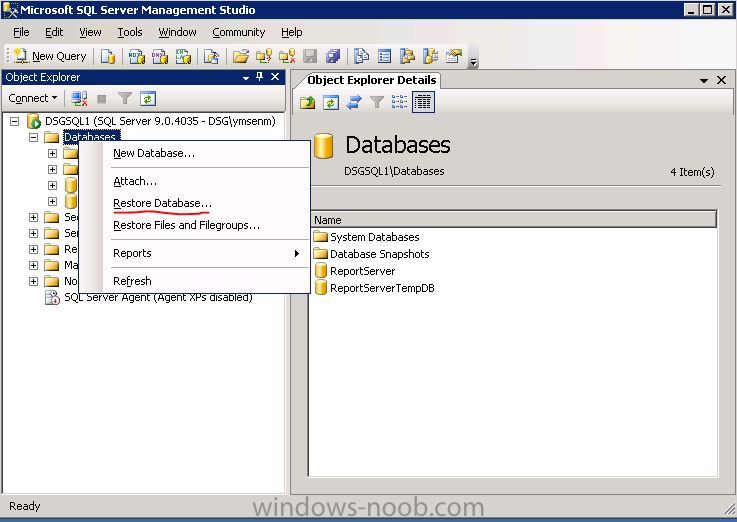Open the Connect dropdown in Object Explorer

pos(32,98)
